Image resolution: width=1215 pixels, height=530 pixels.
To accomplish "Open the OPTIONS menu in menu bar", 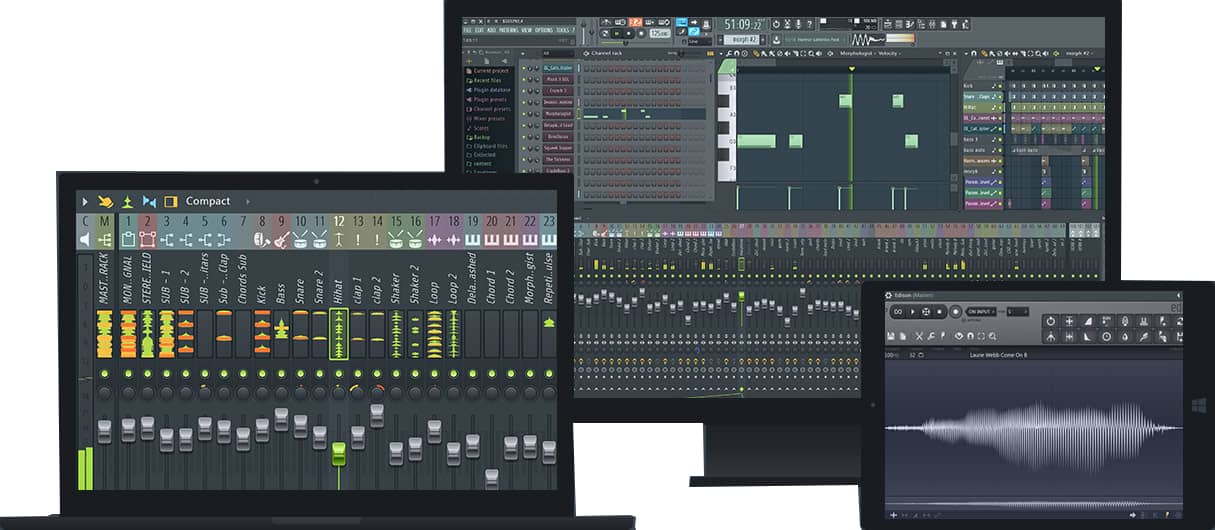I will [x=543, y=30].
